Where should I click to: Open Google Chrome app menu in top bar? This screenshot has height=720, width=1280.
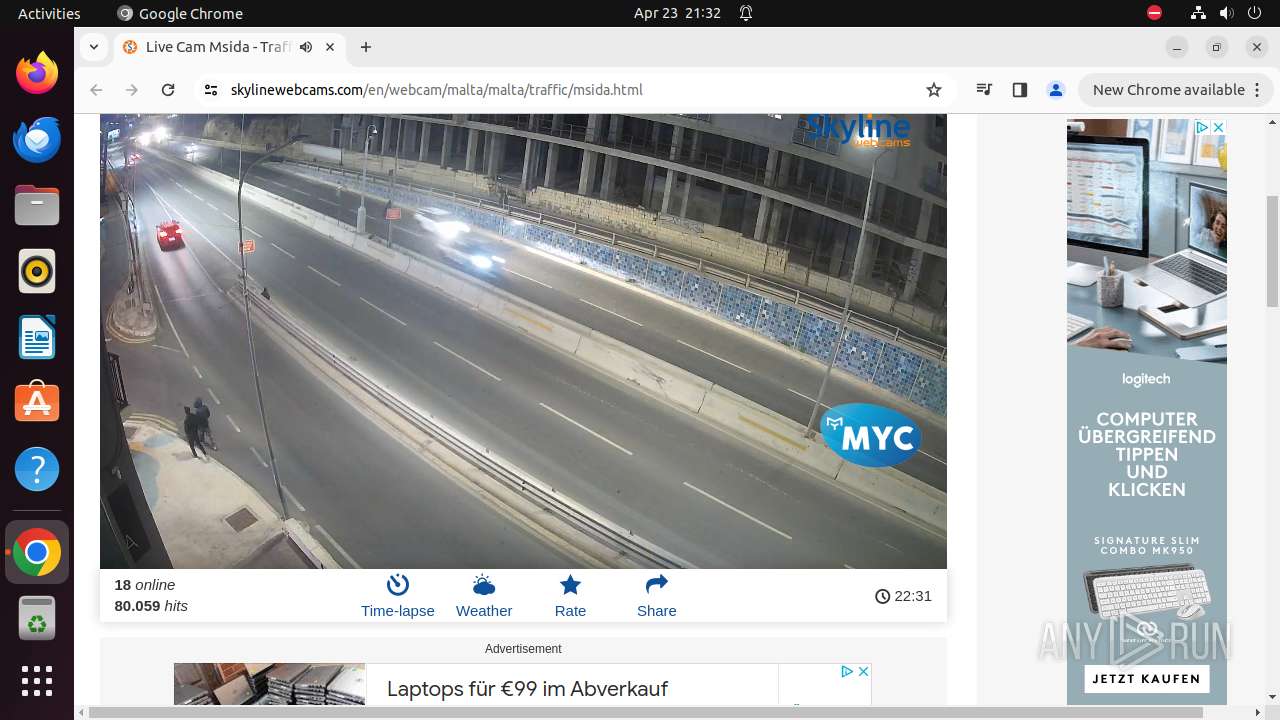click(180, 13)
